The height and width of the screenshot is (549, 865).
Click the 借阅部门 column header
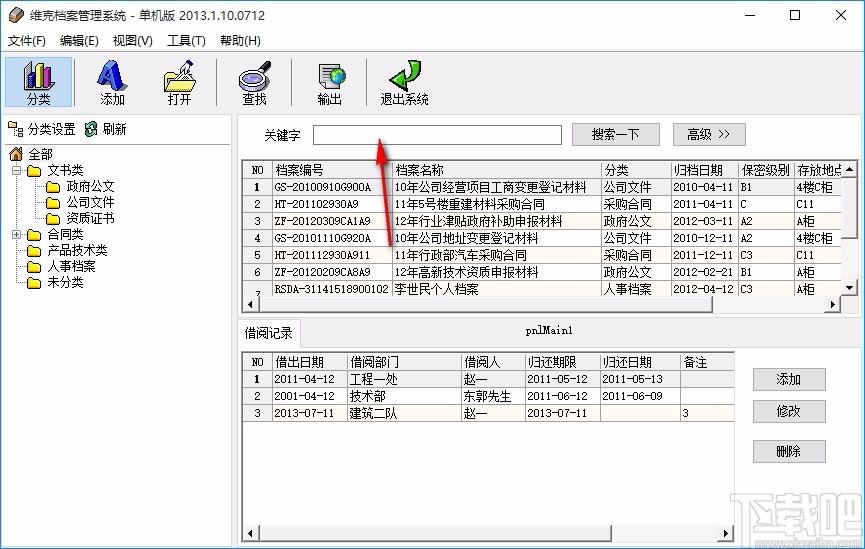(x=404, y=362)
